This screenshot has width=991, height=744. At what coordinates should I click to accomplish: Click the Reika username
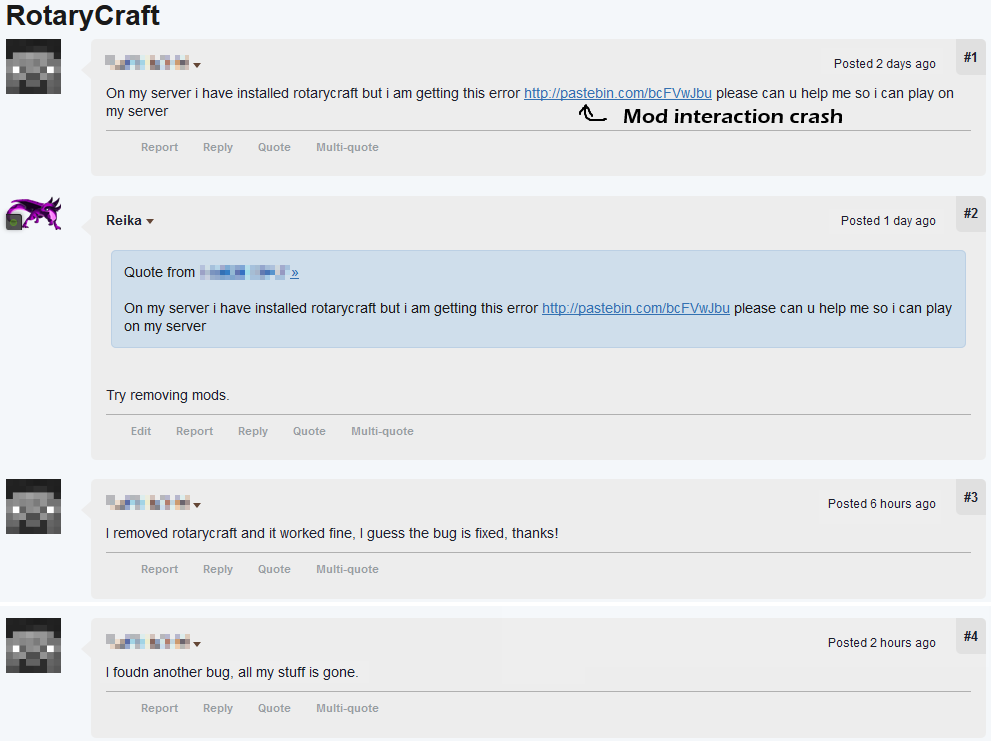click(124, 221)
